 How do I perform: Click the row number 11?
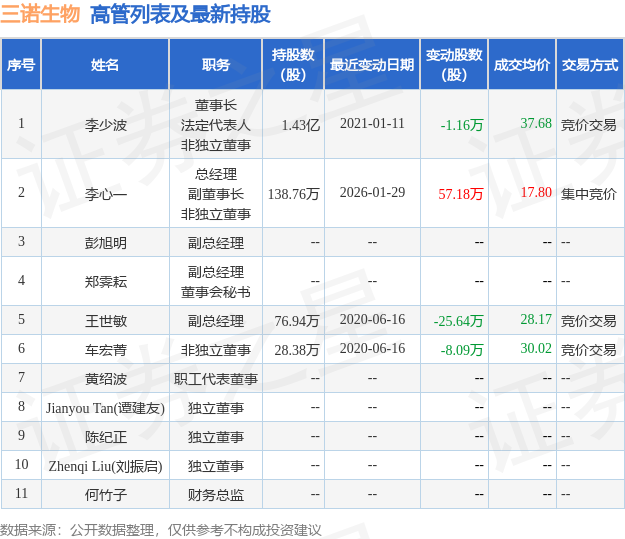point(22,493)
